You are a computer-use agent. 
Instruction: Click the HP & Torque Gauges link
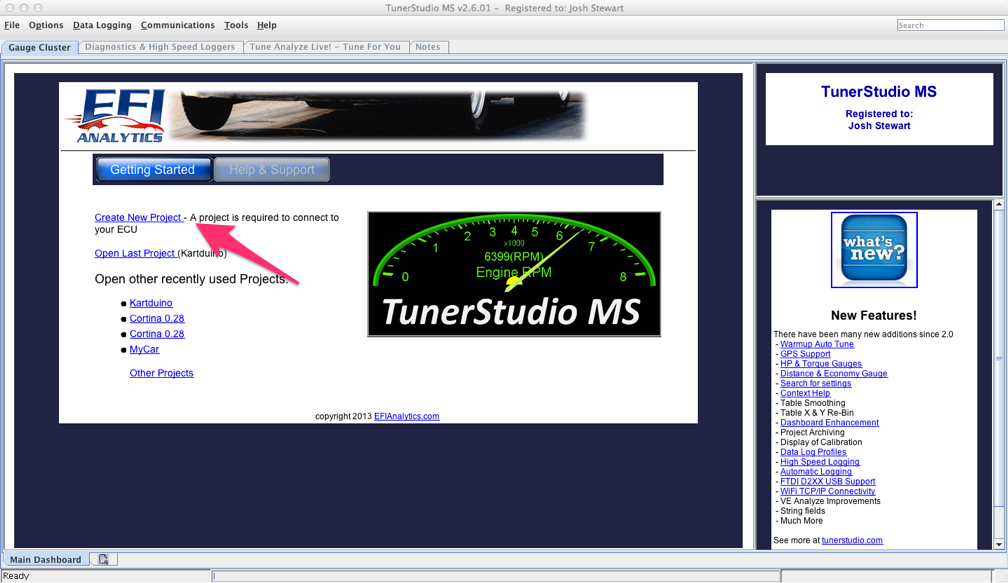821,363
